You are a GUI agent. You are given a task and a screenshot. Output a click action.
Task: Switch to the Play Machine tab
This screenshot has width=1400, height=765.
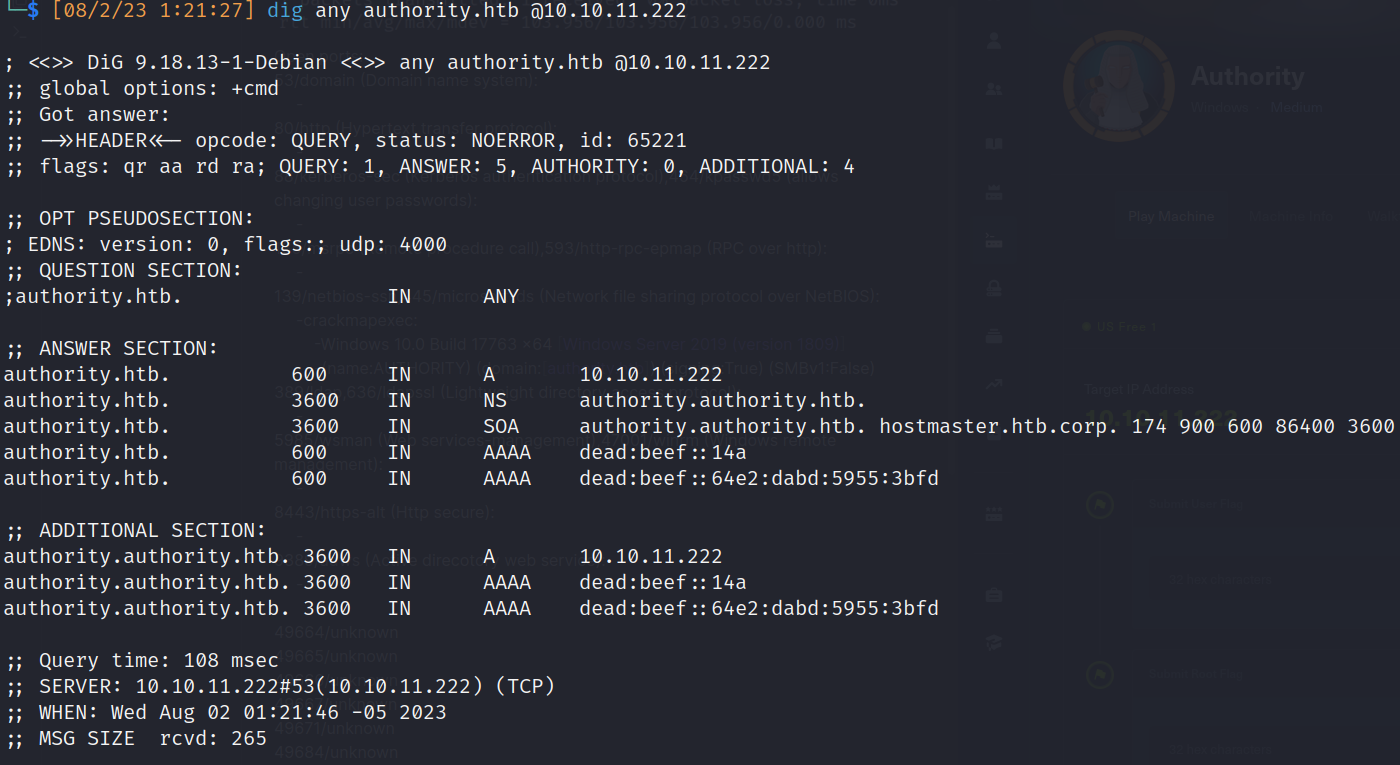coord(1171,217)
